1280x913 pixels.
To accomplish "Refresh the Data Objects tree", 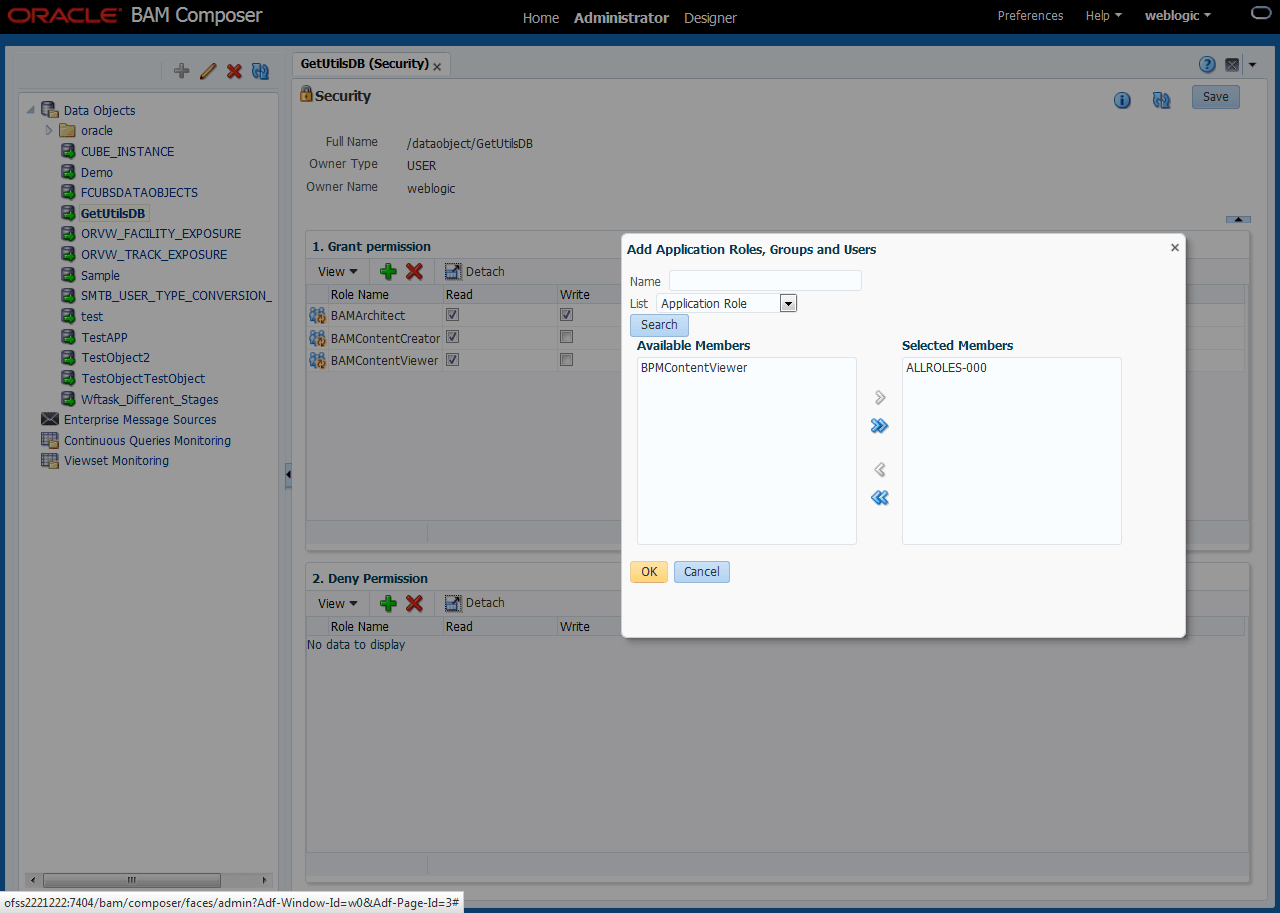I will coord(260,71).
